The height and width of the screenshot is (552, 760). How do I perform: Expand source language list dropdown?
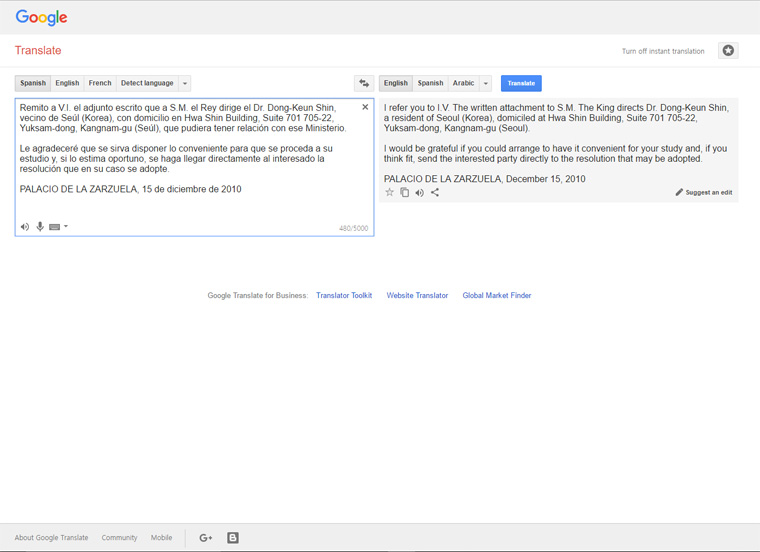pyautogui.click(x=185, y=83)
